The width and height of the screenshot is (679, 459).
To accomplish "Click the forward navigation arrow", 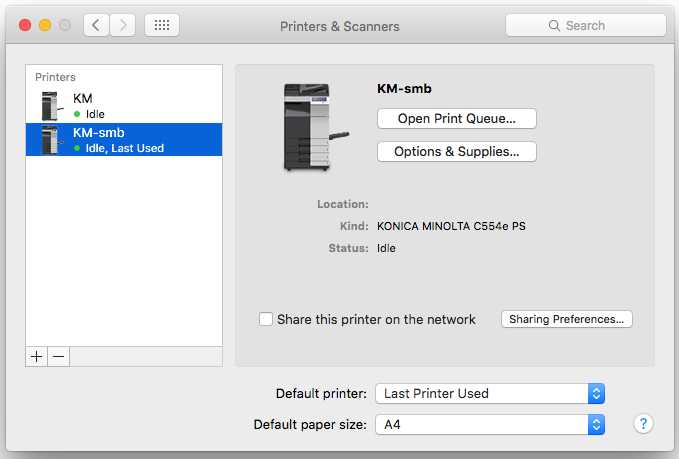I will 123,25.
